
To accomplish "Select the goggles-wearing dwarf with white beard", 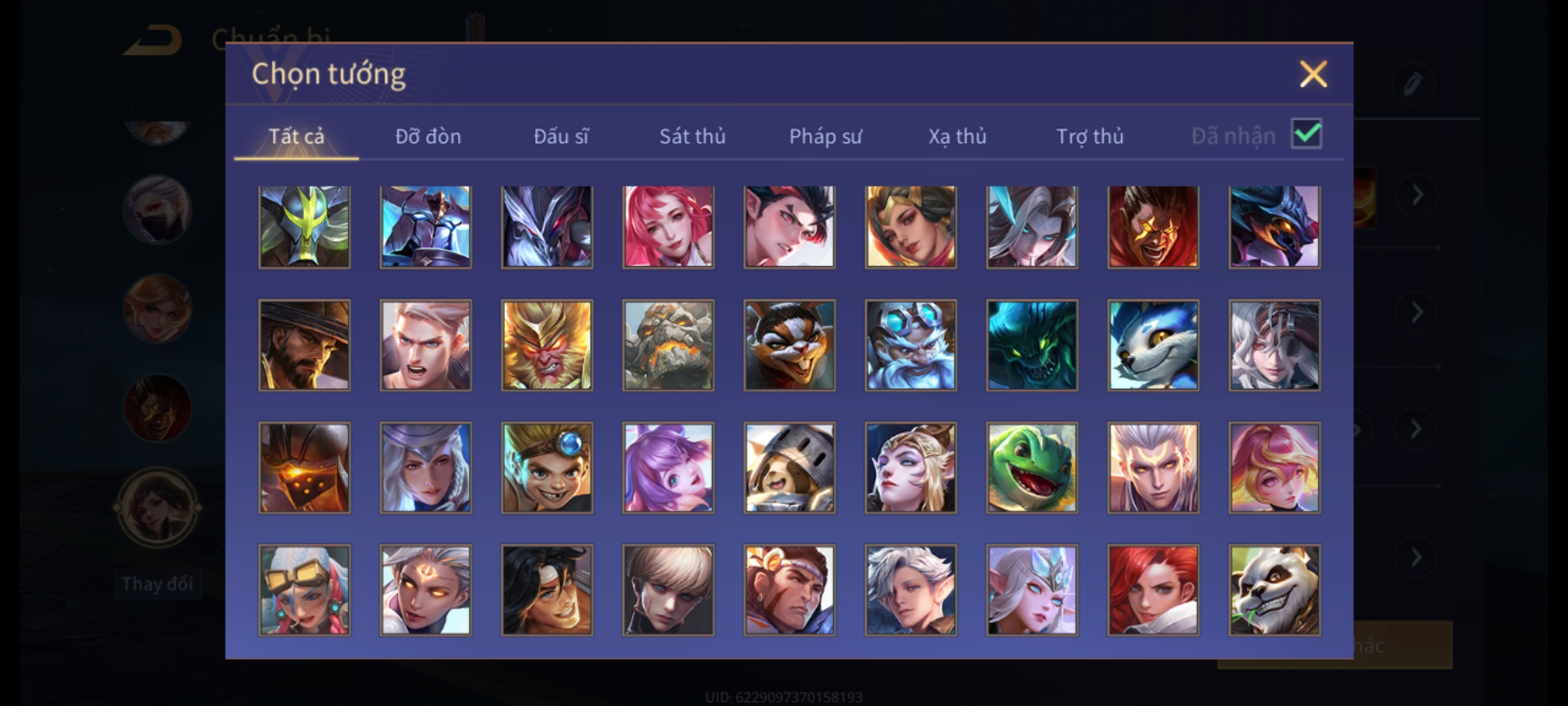I will pyautogui.click(x=911, y=345).
